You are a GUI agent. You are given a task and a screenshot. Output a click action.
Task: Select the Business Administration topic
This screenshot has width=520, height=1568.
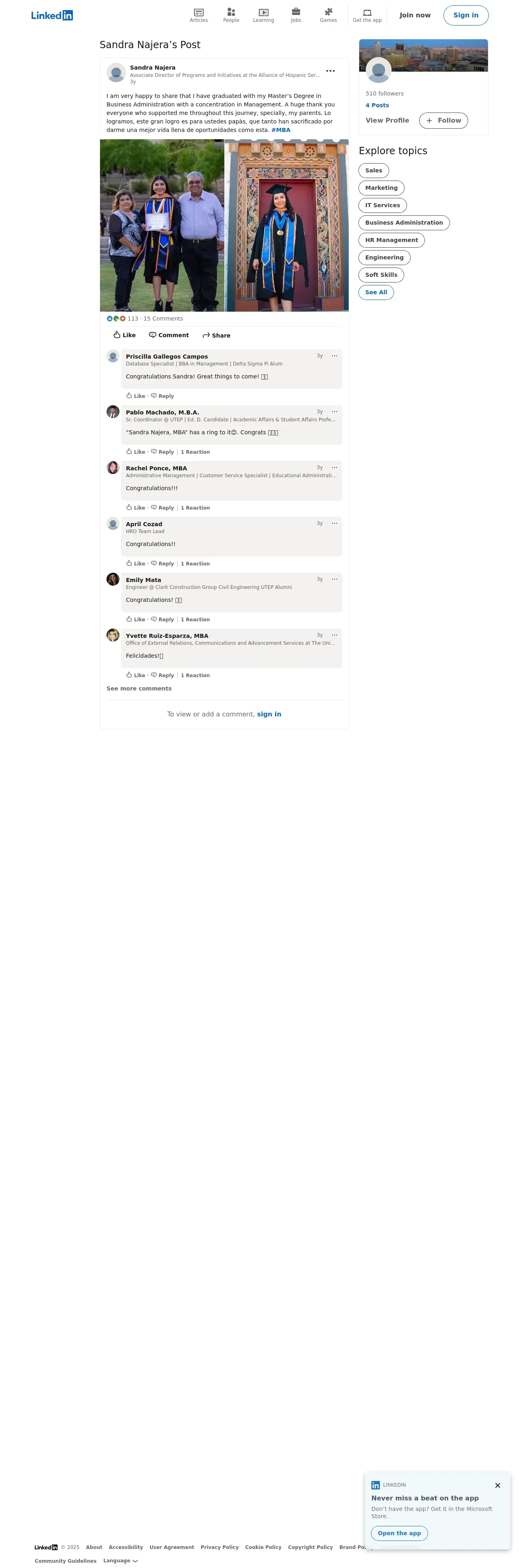pyautogui.click(x=404, y=223)
